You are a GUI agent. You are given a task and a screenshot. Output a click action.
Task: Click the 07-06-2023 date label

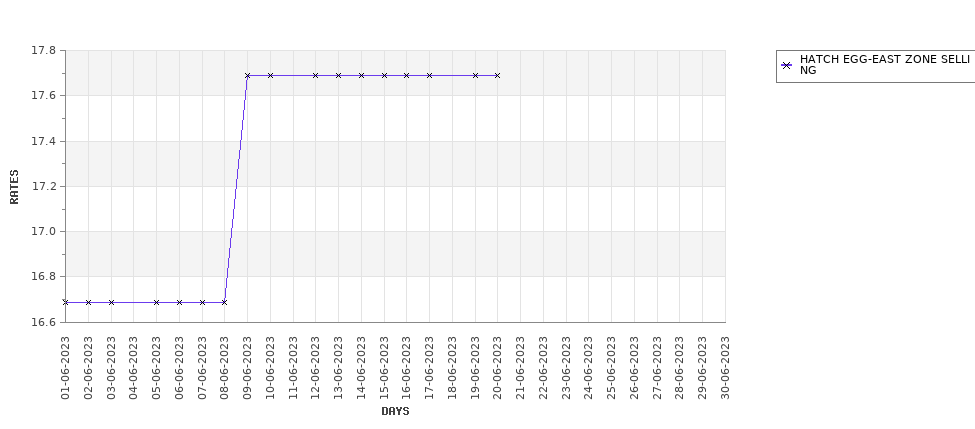202,367
